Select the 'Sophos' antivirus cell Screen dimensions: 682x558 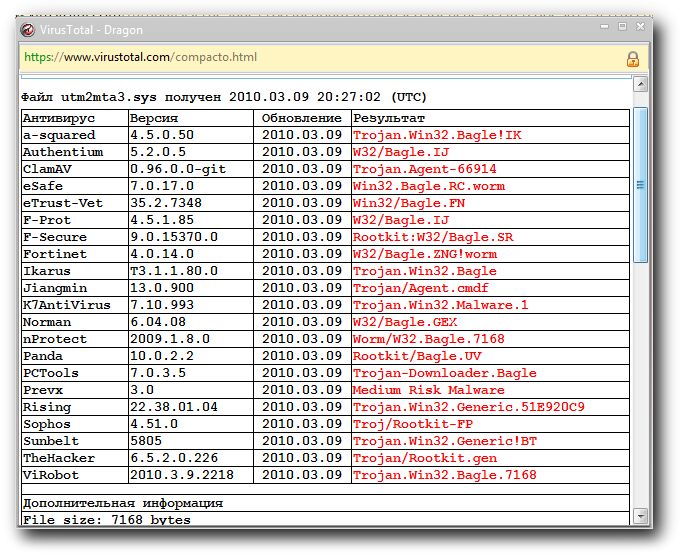[75, 424]
